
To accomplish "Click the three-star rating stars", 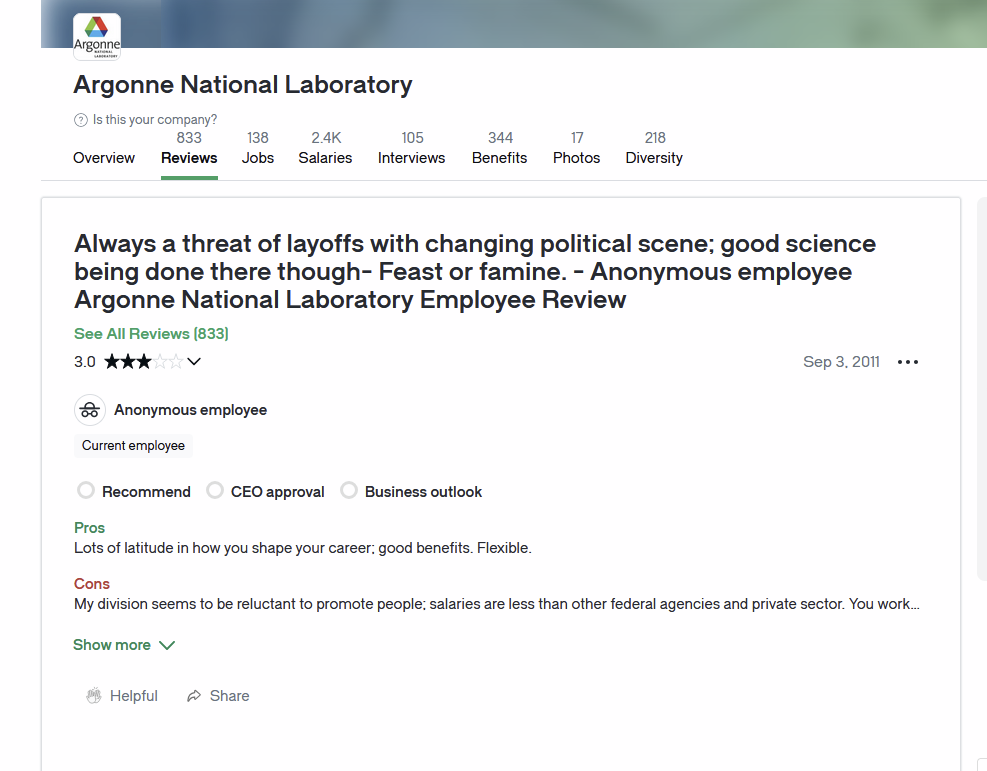I will (x=143, y=362).
